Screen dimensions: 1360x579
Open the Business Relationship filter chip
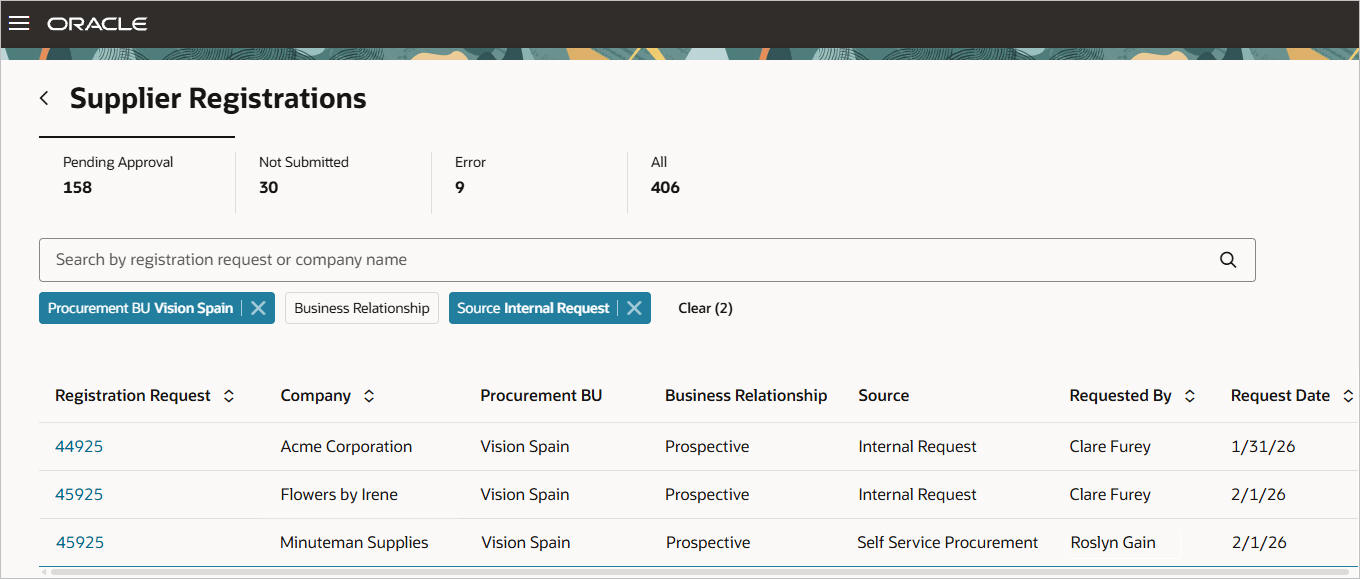(362, 308)
